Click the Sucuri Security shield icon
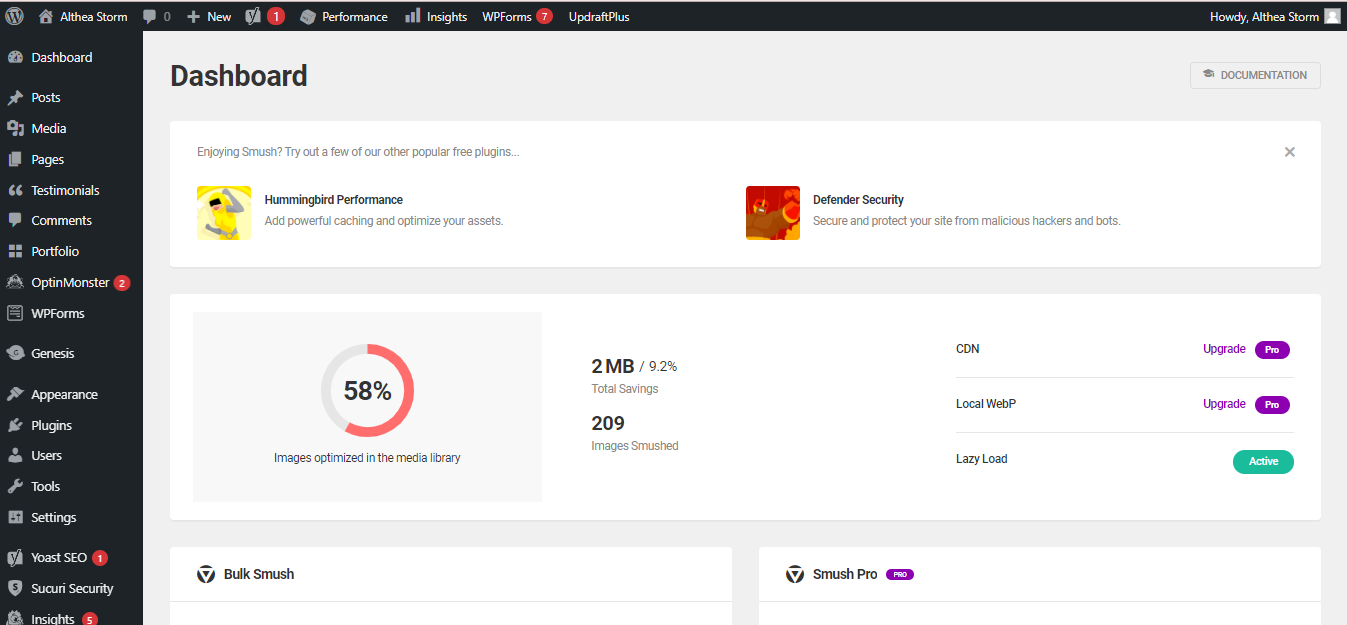 [x=15, y=588]
